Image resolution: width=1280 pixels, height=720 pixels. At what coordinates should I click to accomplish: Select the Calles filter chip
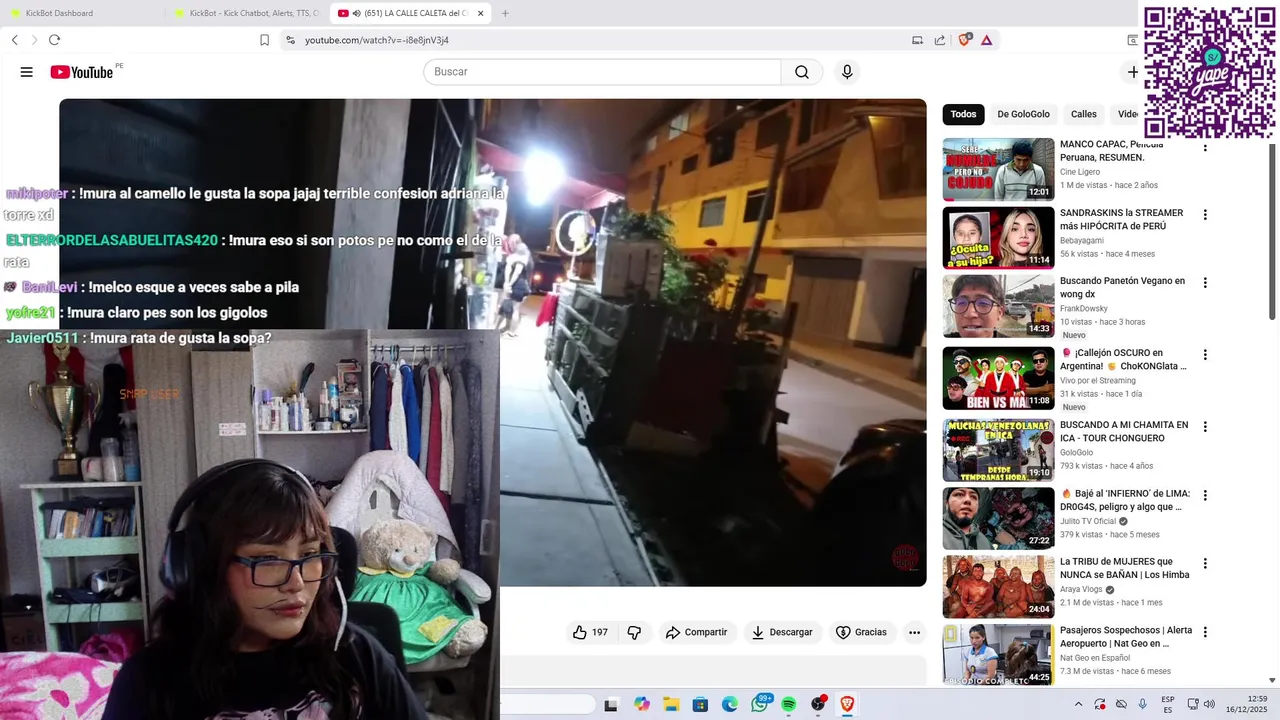(x=1084, y=114)
